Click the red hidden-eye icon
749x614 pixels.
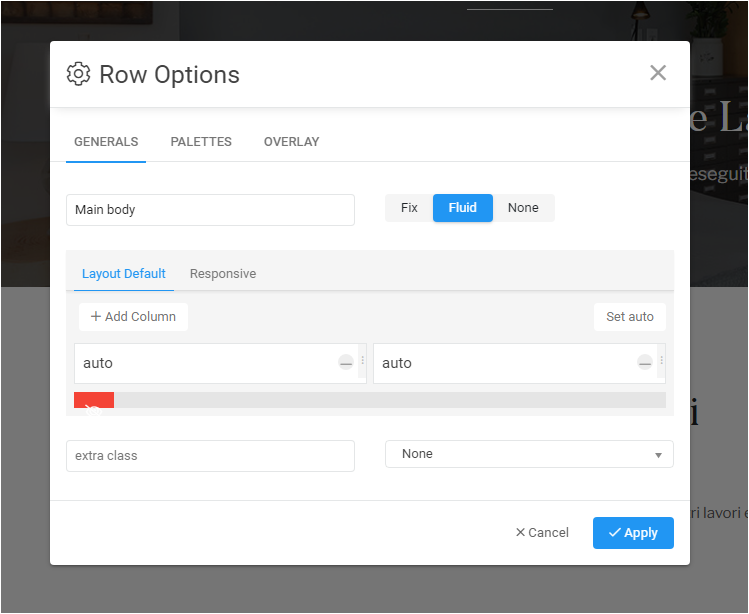94,403
